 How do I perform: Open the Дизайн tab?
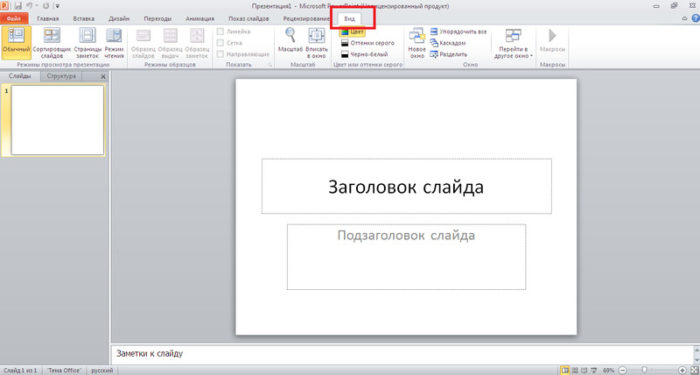click(119, 19)
